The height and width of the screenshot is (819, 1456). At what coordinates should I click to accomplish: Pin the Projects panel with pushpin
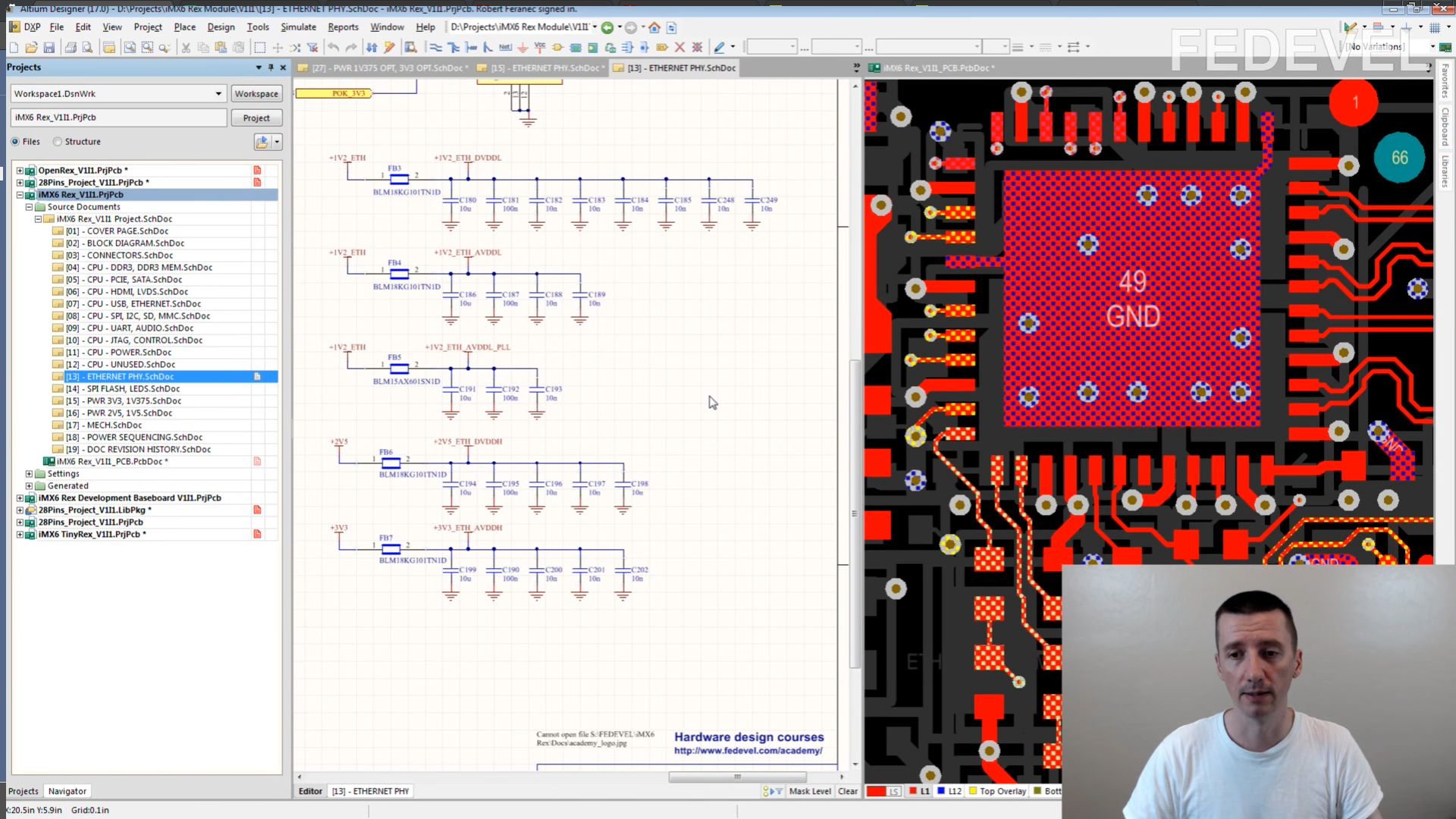tap(271, 67)
